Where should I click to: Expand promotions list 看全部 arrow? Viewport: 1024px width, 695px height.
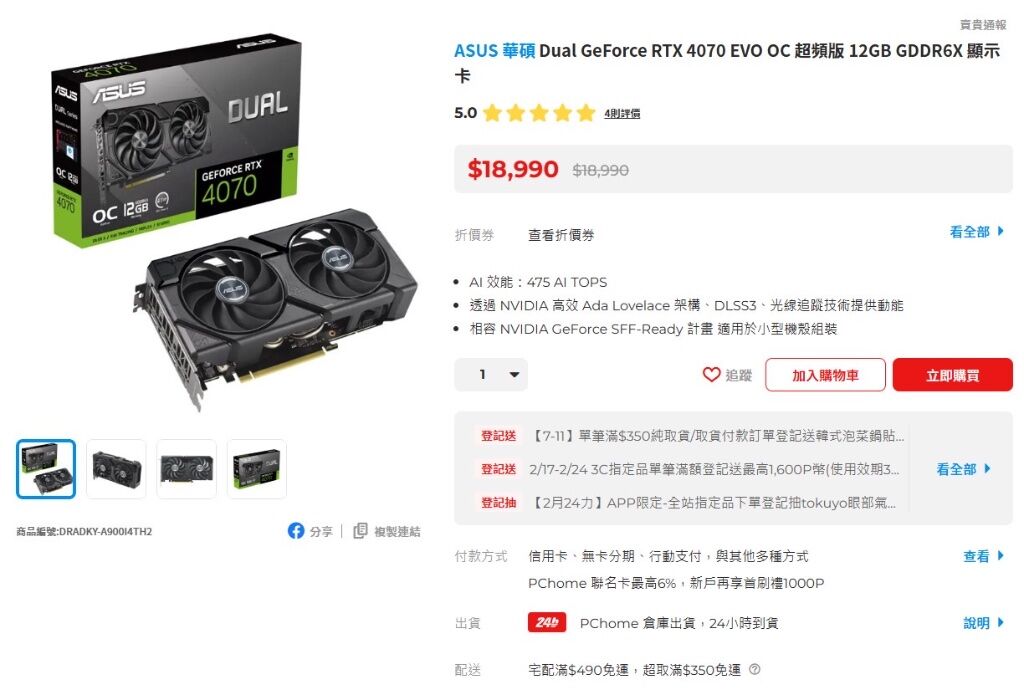[963, 469]
